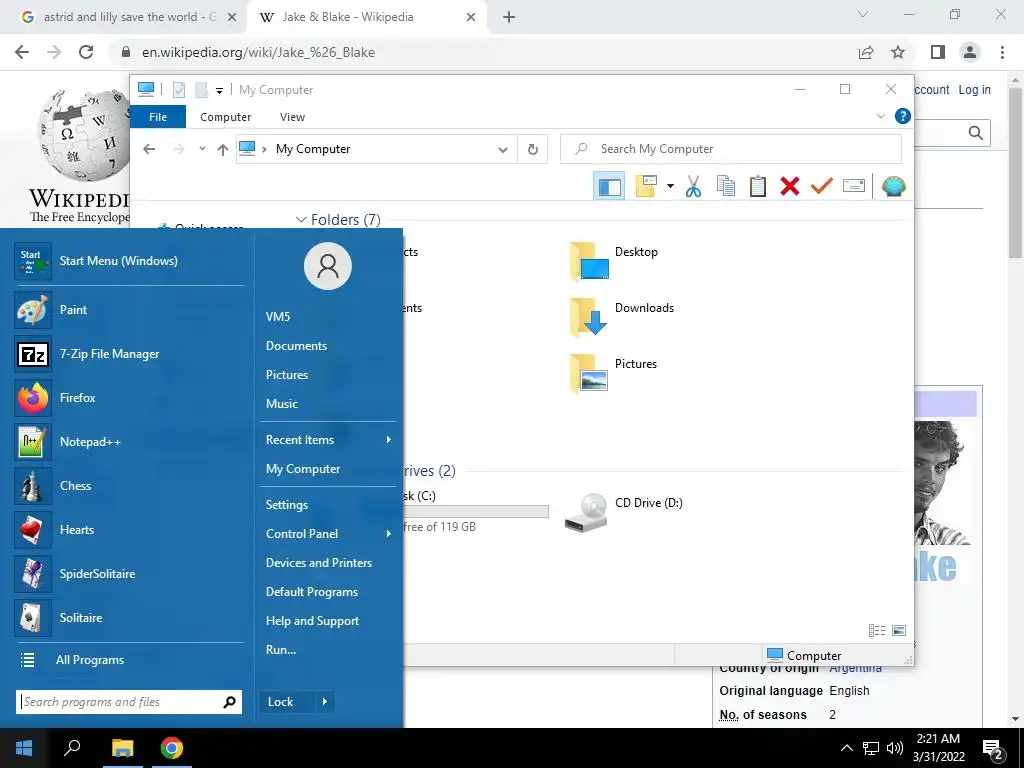Viewport: 1024px width, 768px height.
Task: Open the File tab in Explorer
Action: pos(158,117)
